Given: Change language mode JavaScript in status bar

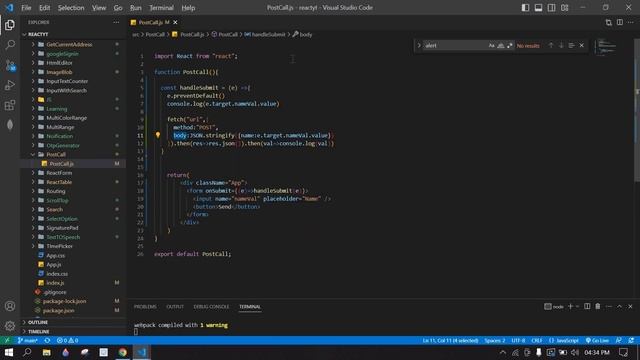Looking at the screenshot, I should pyautogui.click(x=564, y=340).
